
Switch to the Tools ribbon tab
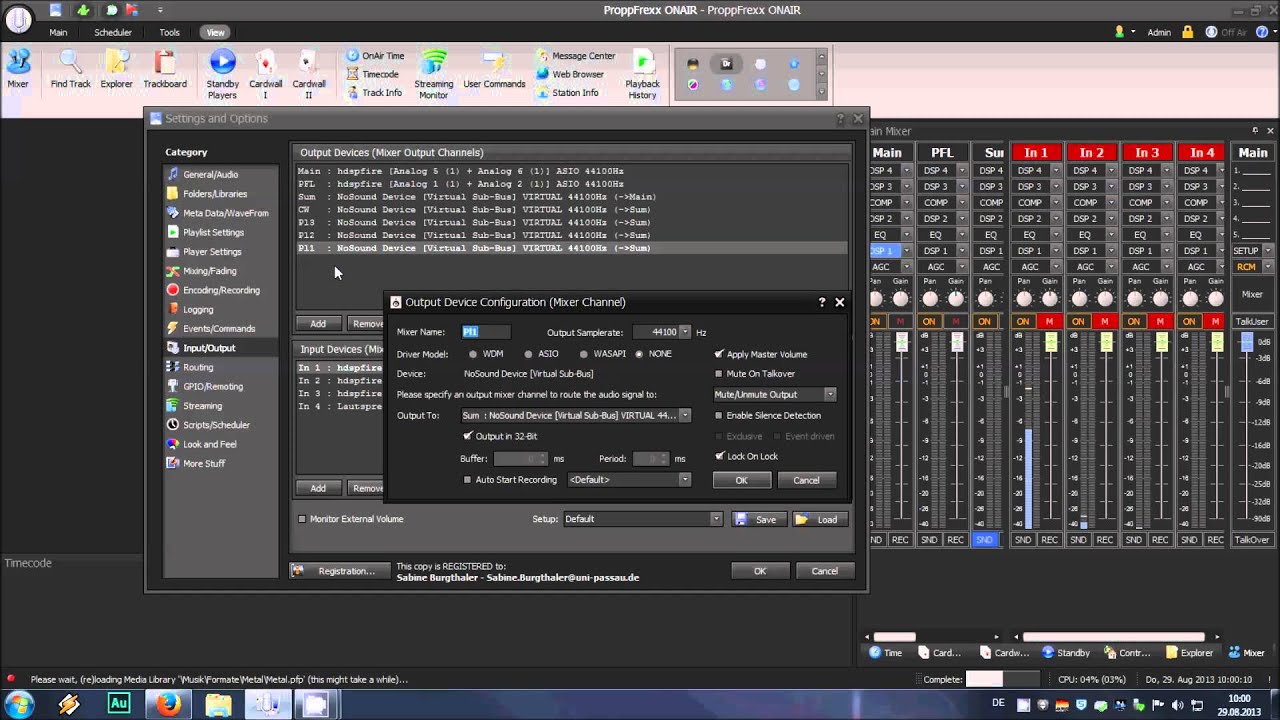(169, 32)
